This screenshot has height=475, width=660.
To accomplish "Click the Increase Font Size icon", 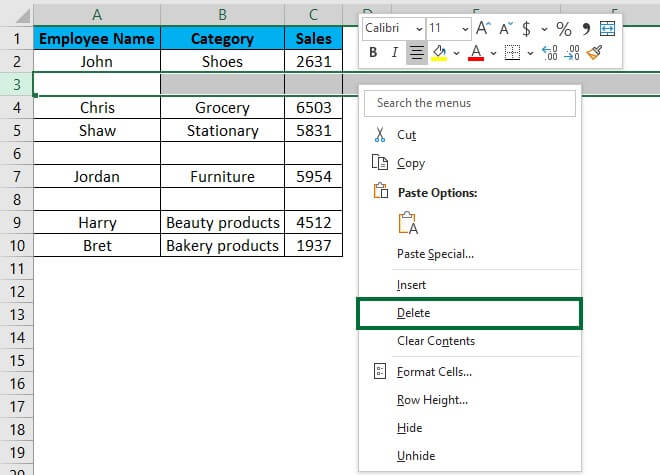I will [x=484, y=28].
